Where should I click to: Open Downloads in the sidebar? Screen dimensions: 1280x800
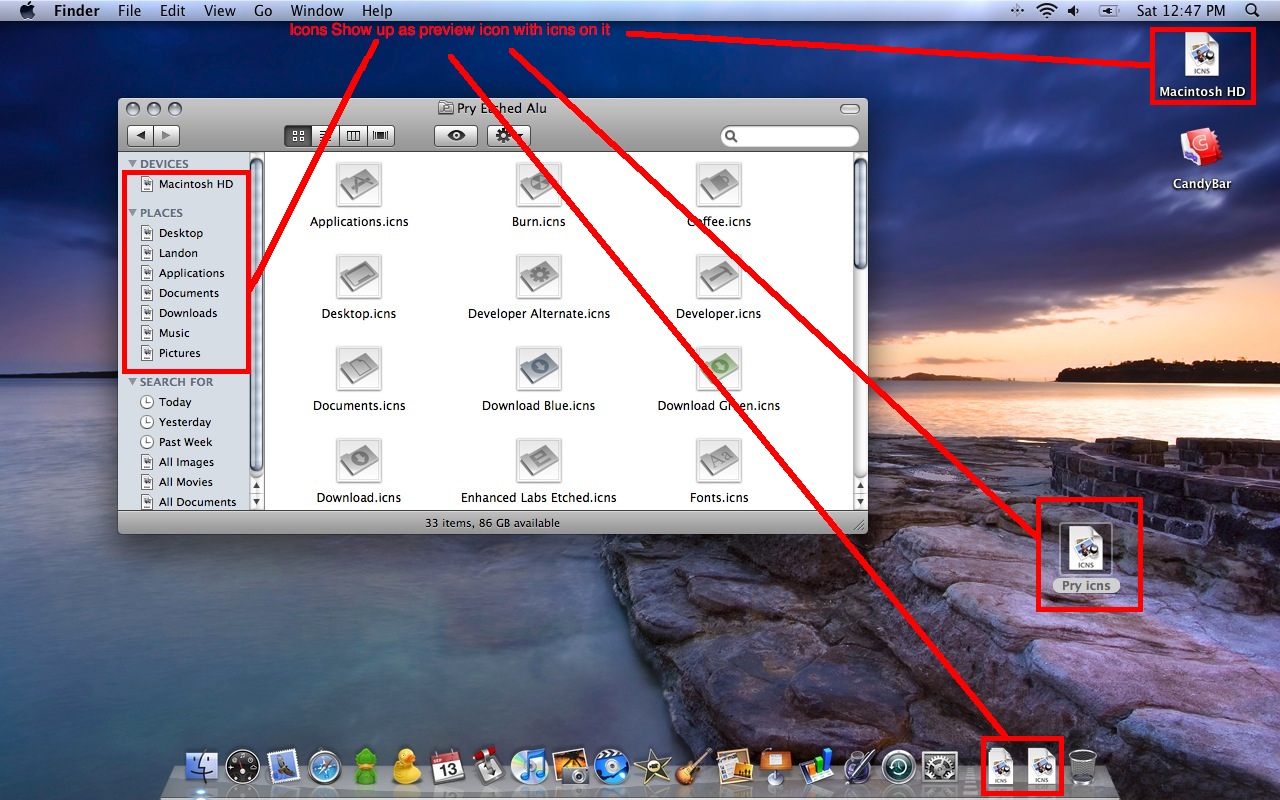(x=187, y=313)
